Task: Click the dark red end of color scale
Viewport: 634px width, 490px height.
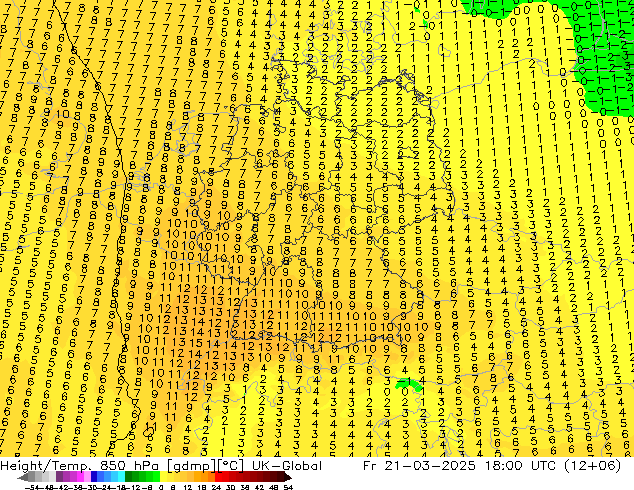Action: click(x=284, y=477)
